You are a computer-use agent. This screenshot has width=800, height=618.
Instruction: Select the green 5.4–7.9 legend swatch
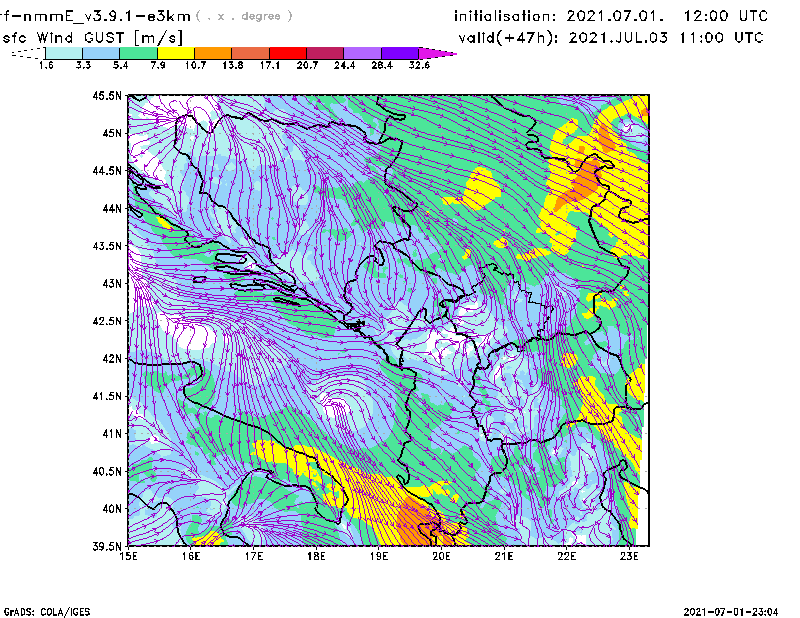click(138, 53)
